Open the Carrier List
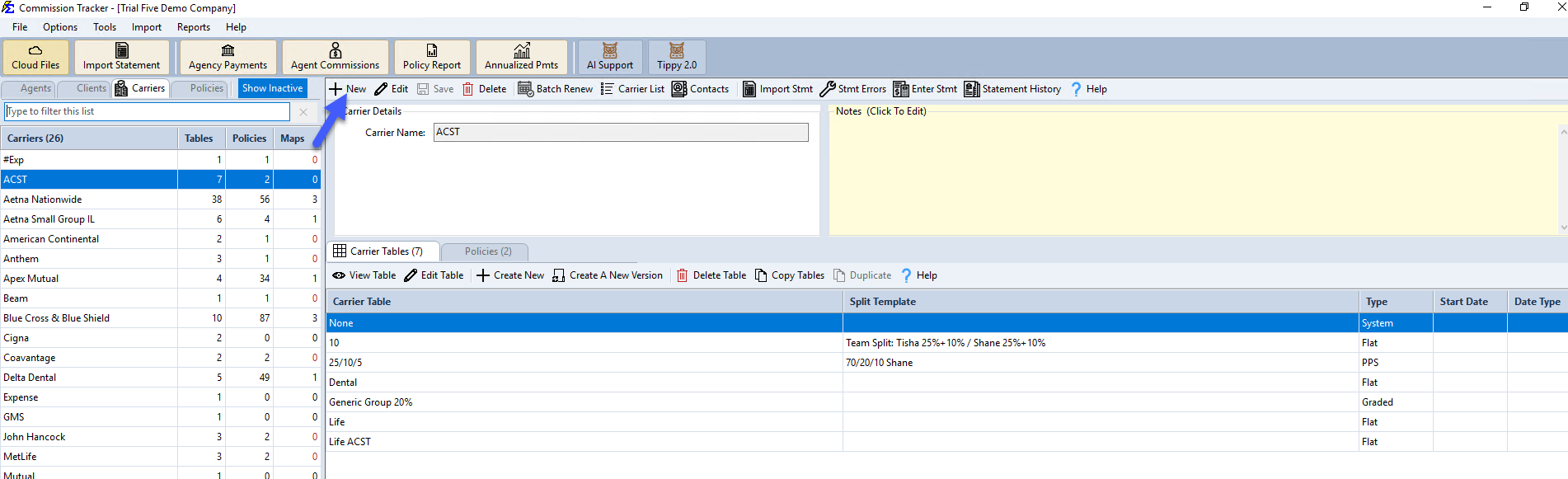This screenshot has width=1568, height=479. pos(632,89)
